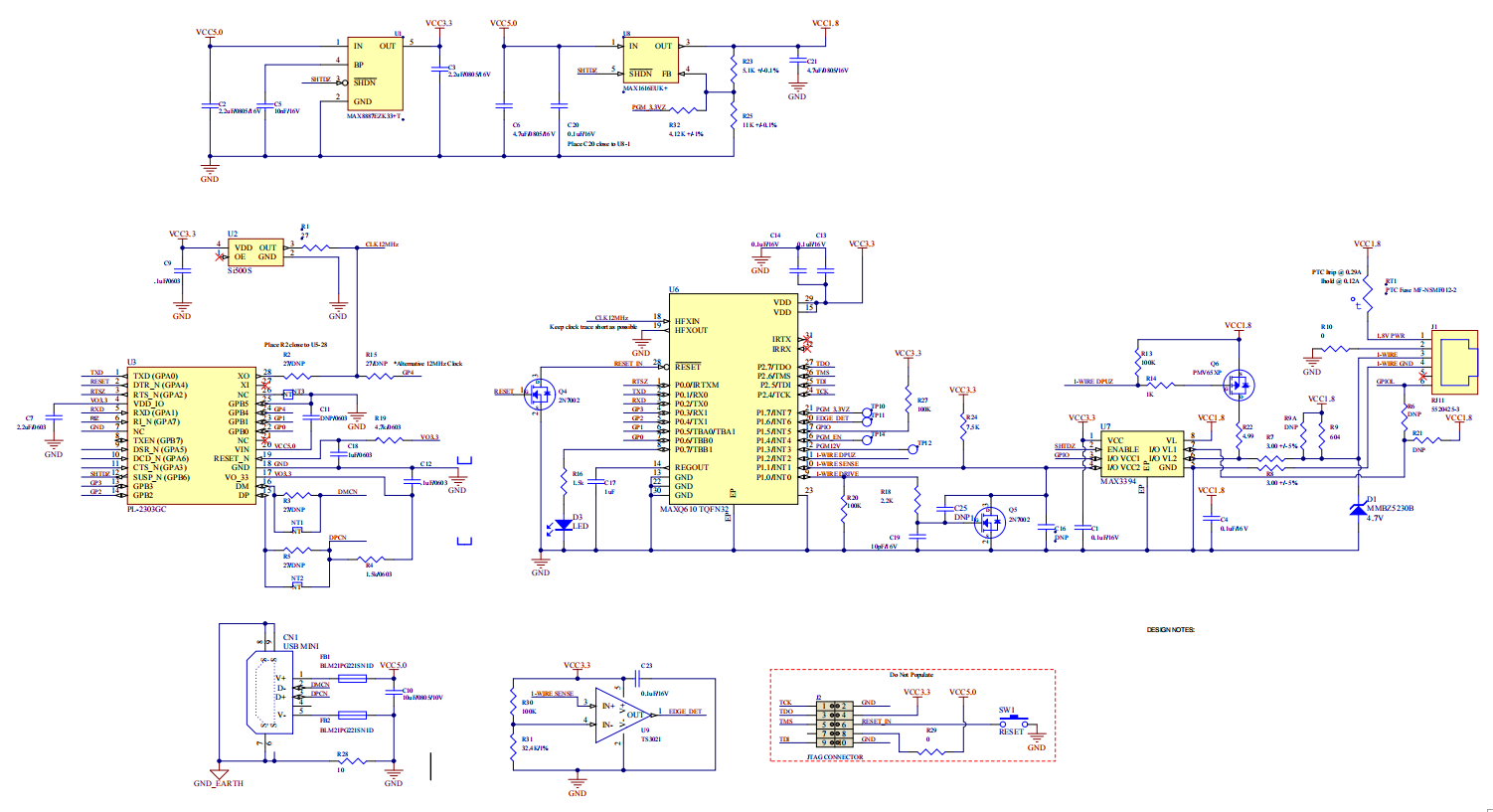Select the MAX8887EZK33+T regulator block
Image resolution: width=1493 pixels, height=812 pixels.
[375, 75]
